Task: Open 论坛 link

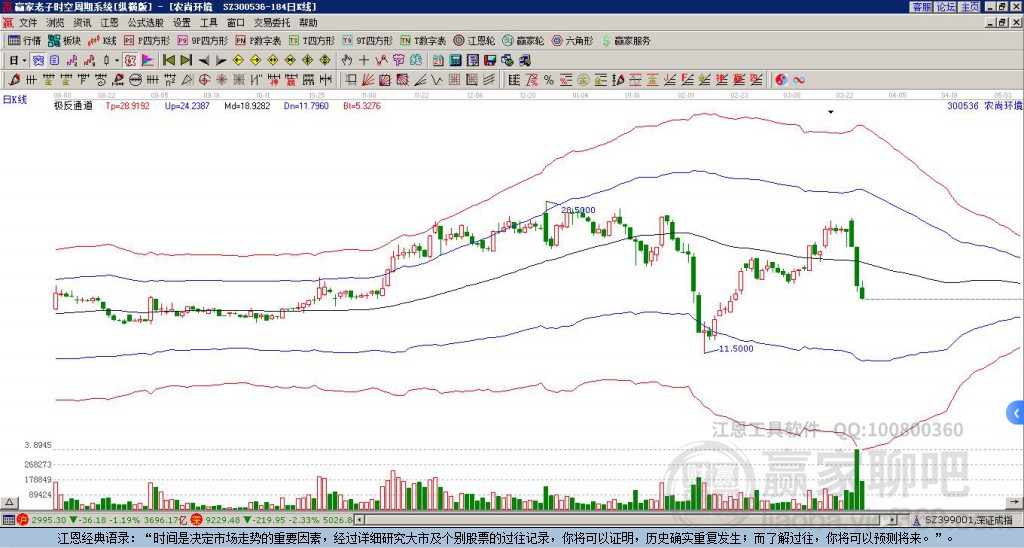Action: point(945,7)
